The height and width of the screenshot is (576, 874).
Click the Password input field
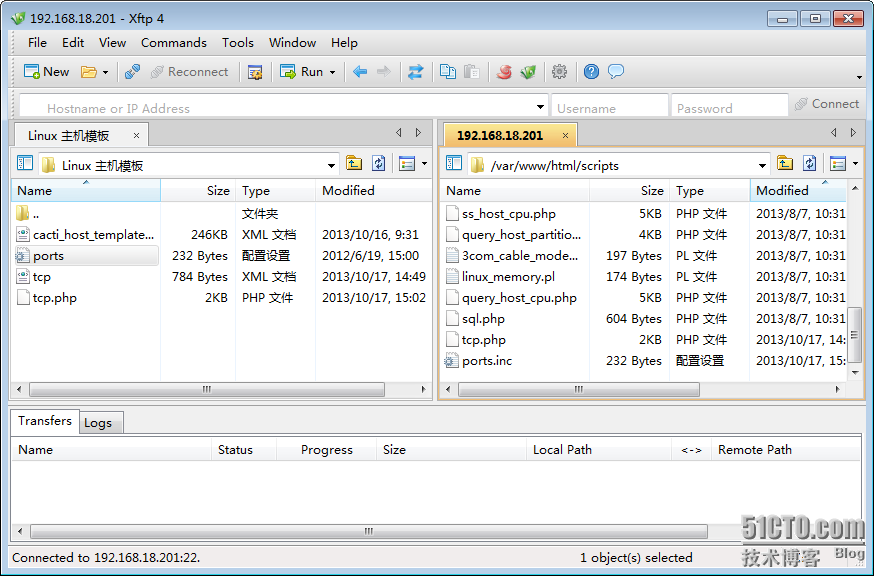729,105
